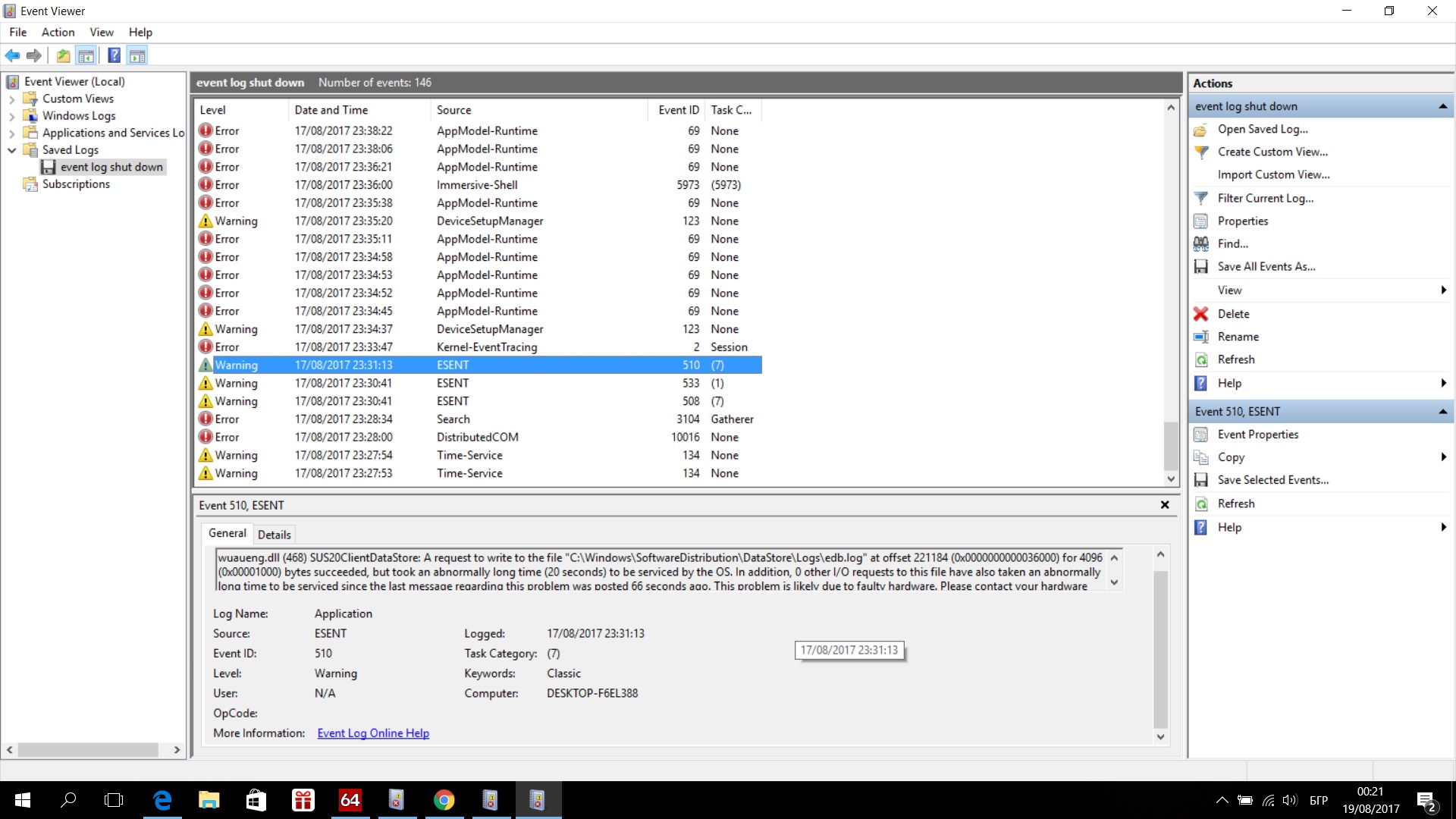This screenshot has width=1456, height=819.
Task: Expand the Windows Logs tree node
Action: (11, 116)
